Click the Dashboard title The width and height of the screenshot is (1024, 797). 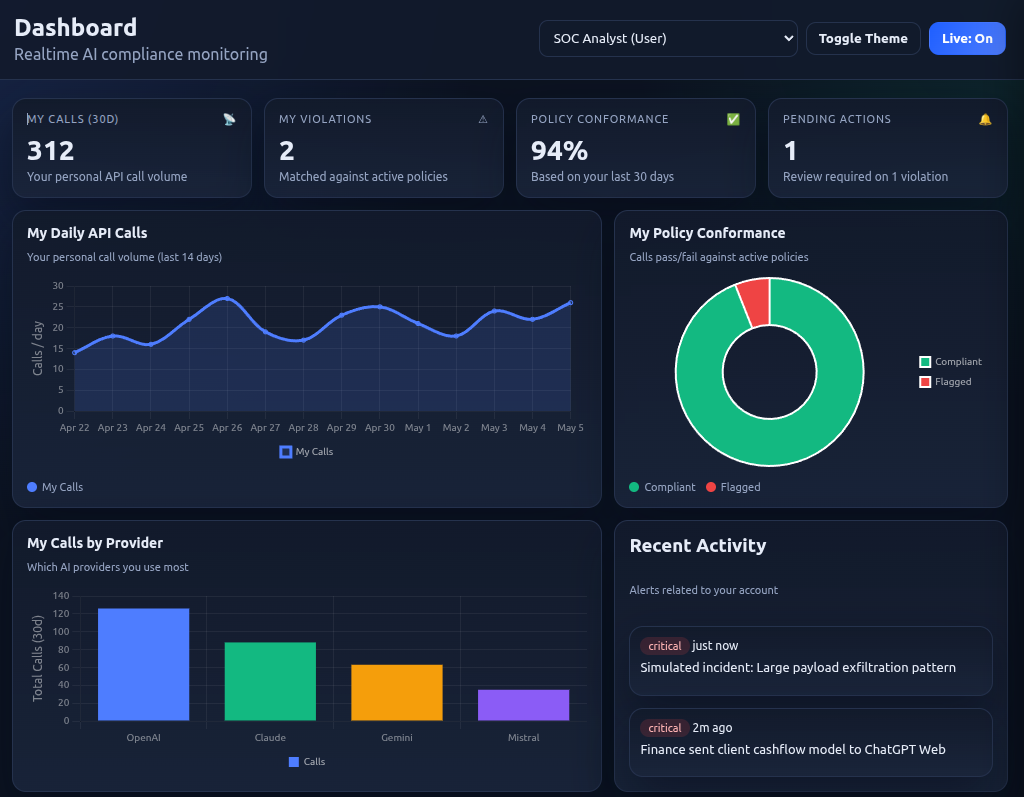(x=76, y=27)
